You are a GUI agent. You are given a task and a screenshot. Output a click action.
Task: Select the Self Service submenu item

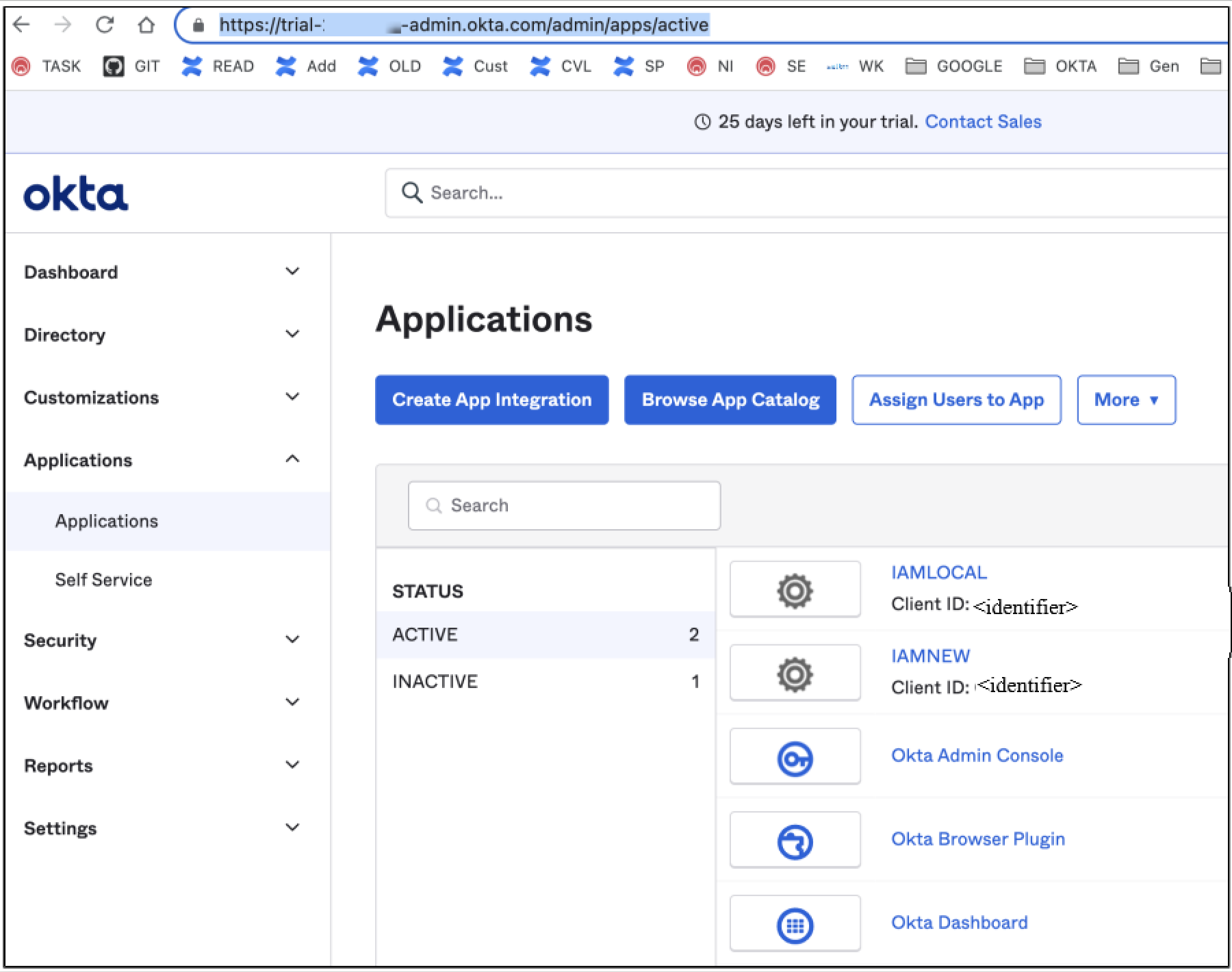tap(103, 580)
